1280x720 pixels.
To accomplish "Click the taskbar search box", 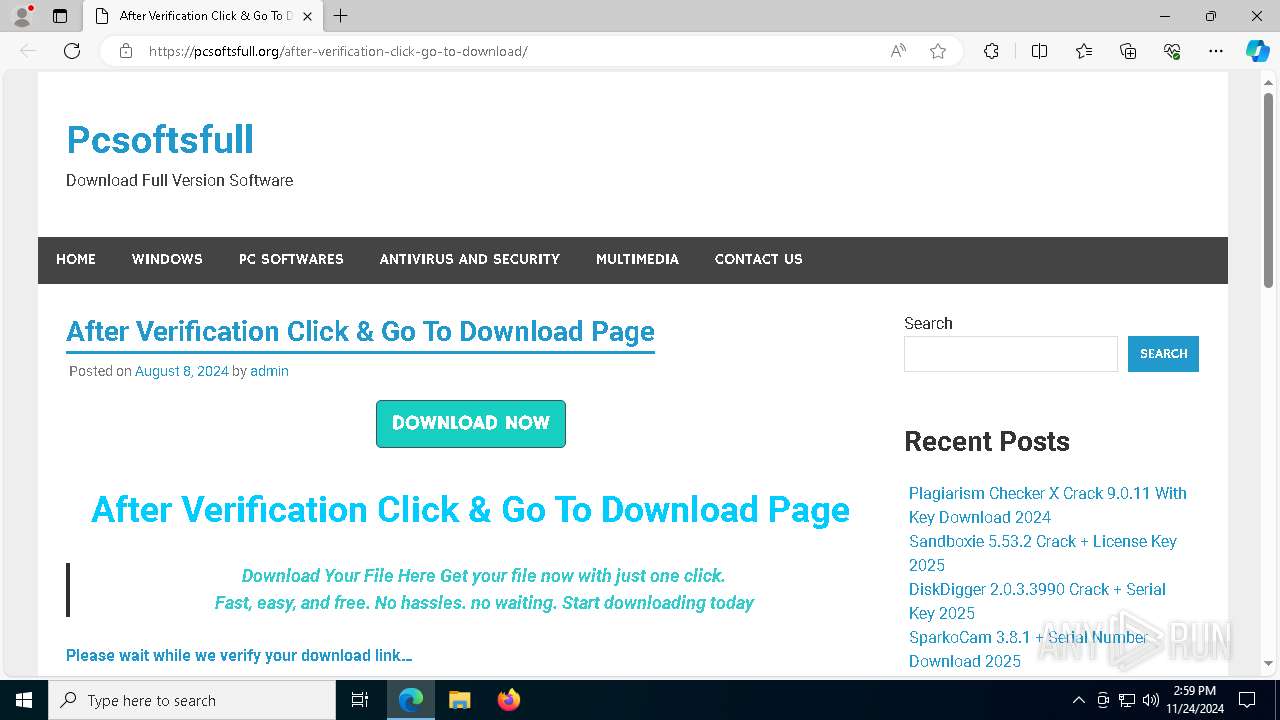I will click(192, 700).
